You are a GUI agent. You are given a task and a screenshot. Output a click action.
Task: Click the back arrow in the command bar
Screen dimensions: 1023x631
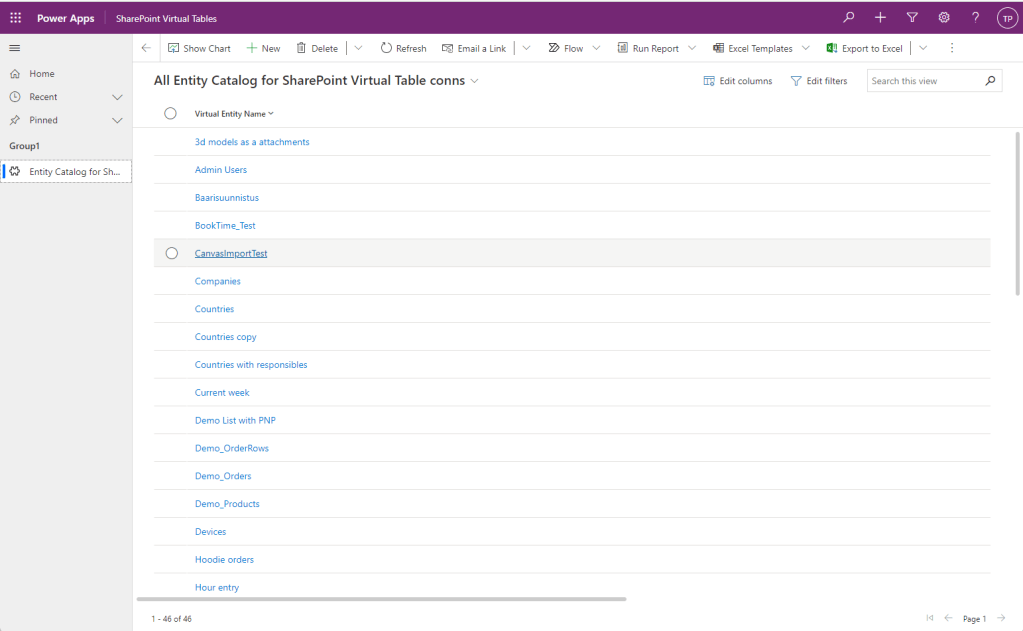[x=146, y=48]
